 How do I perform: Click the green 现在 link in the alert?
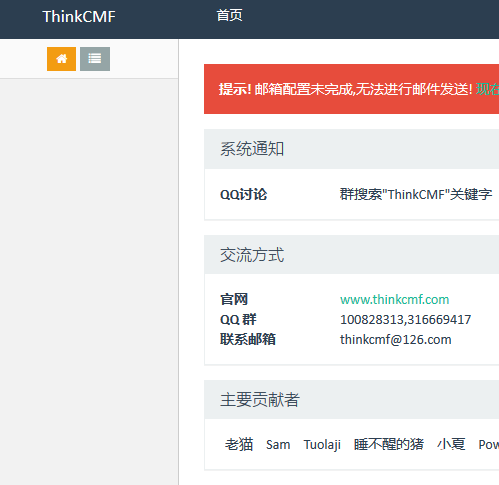(x=487, y=89)
